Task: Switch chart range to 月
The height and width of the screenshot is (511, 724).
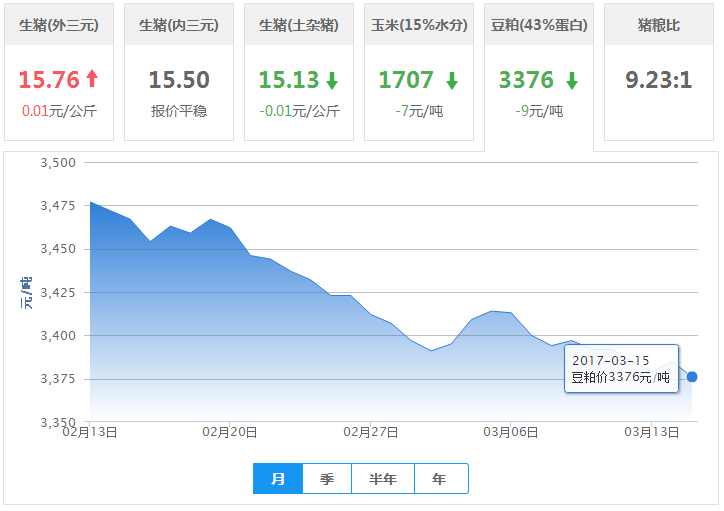Action: tap(278, 479)
